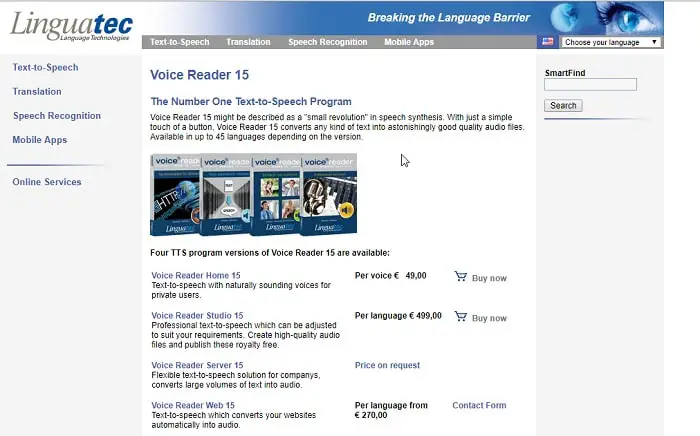
Task: Click the US flag language icon
Action: (x=548, y=42)
